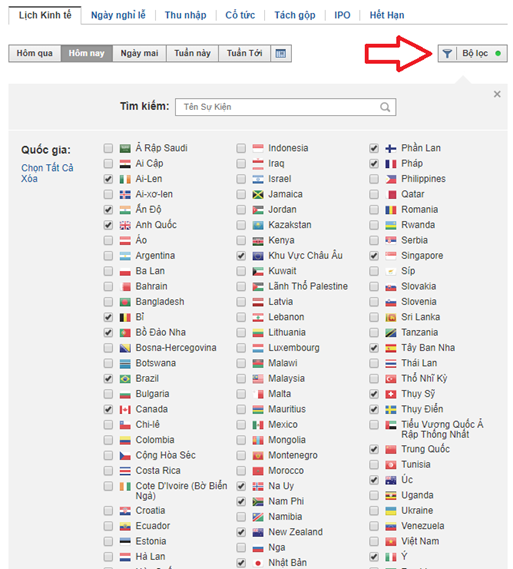Click the funnel filter icon
Screen dimensions: 513x569
click(447, 54)
